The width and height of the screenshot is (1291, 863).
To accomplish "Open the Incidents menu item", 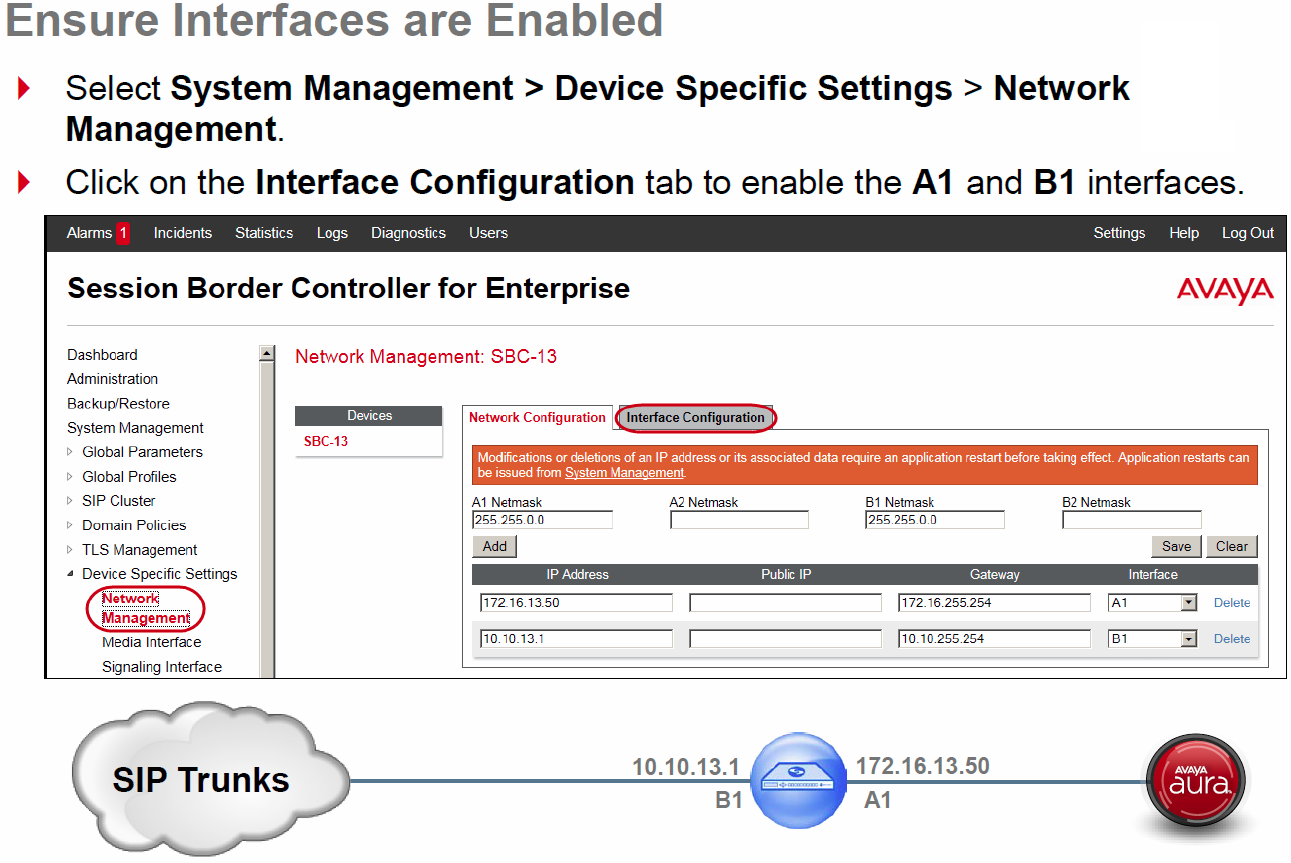I will (x=183, y=233).
